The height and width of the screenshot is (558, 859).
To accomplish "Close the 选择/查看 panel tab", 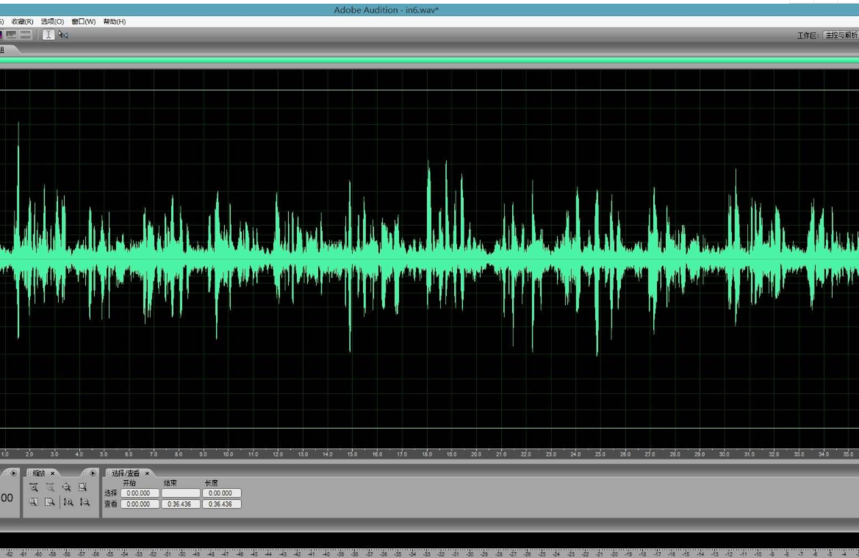I will point(147,473).
